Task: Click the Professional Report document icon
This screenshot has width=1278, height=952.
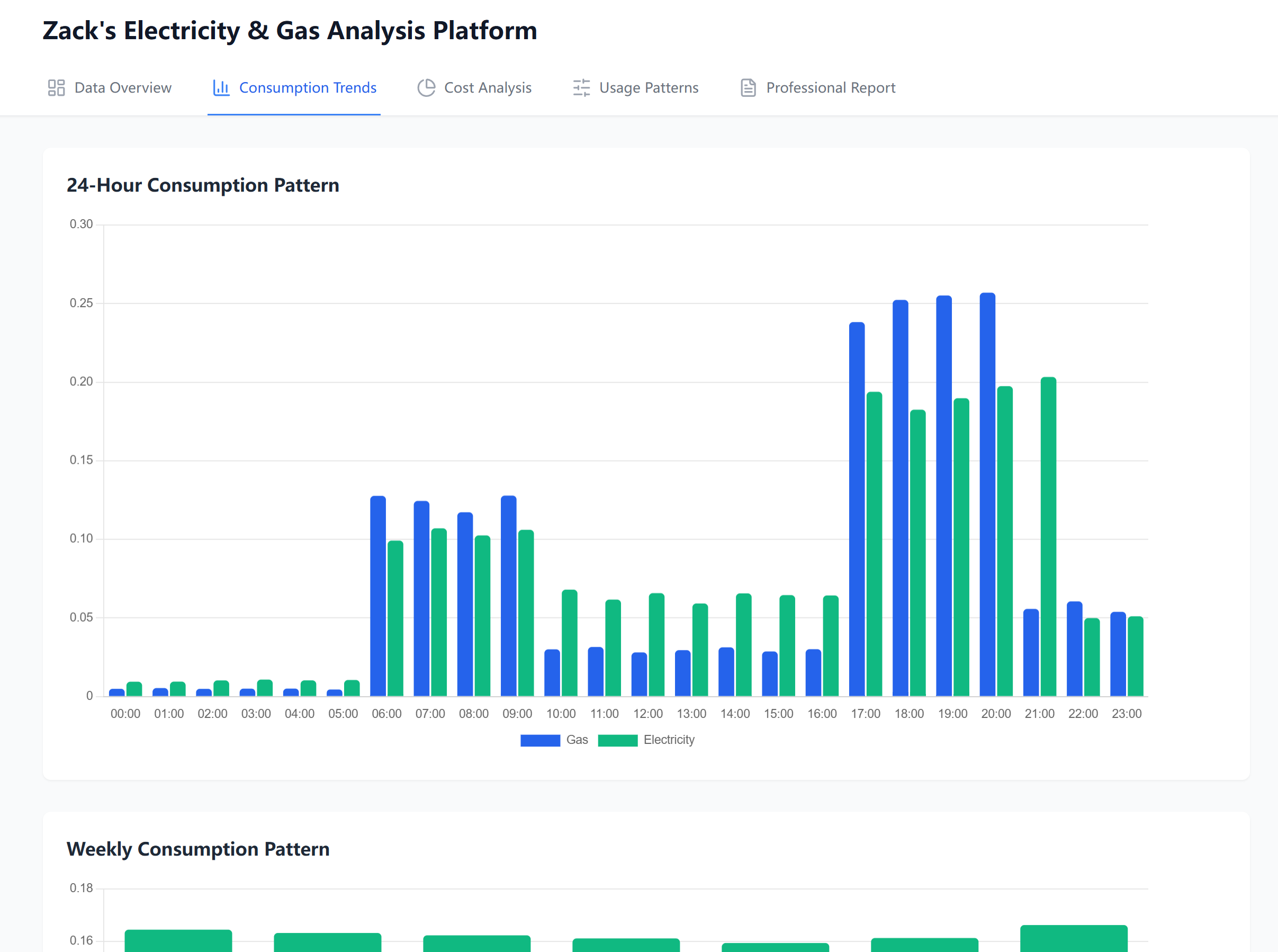Action: (748, 87)
